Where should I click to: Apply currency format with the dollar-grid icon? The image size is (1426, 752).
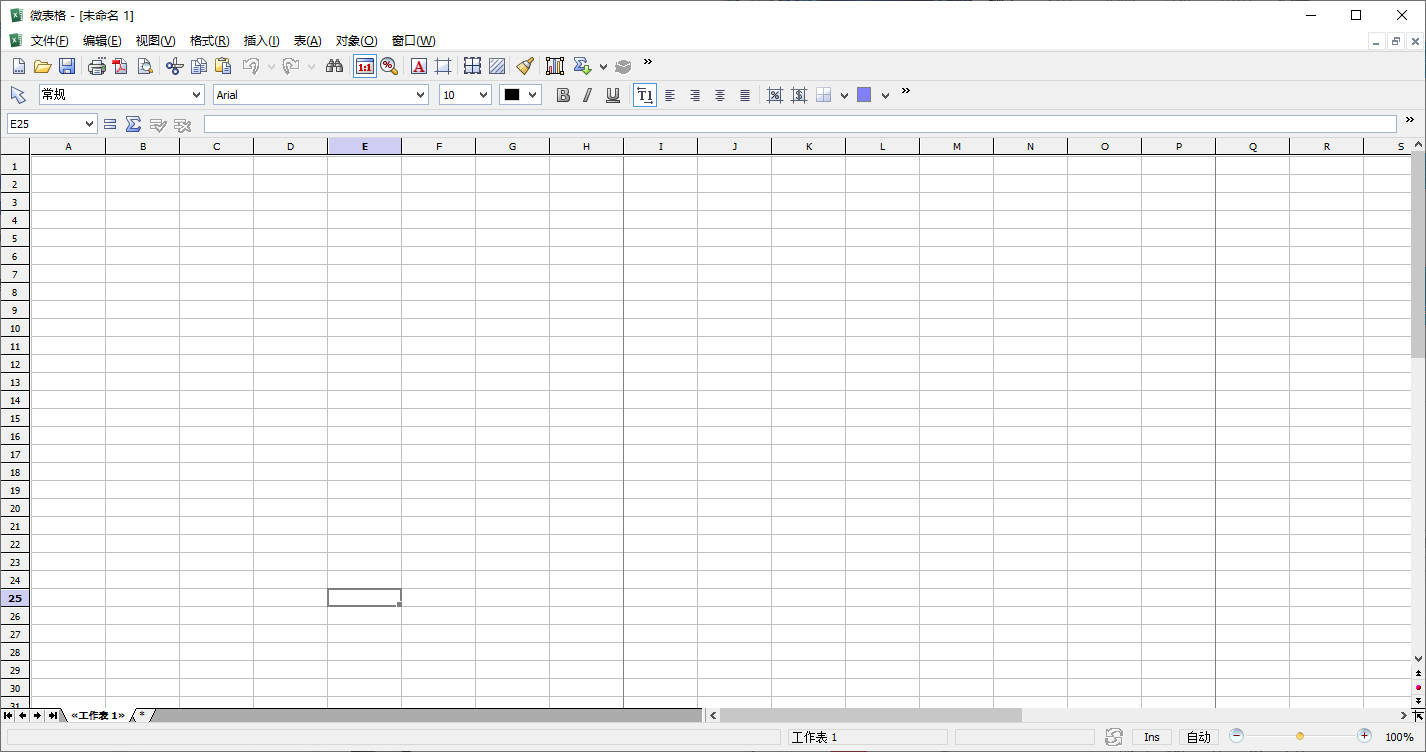click(799, 95)
